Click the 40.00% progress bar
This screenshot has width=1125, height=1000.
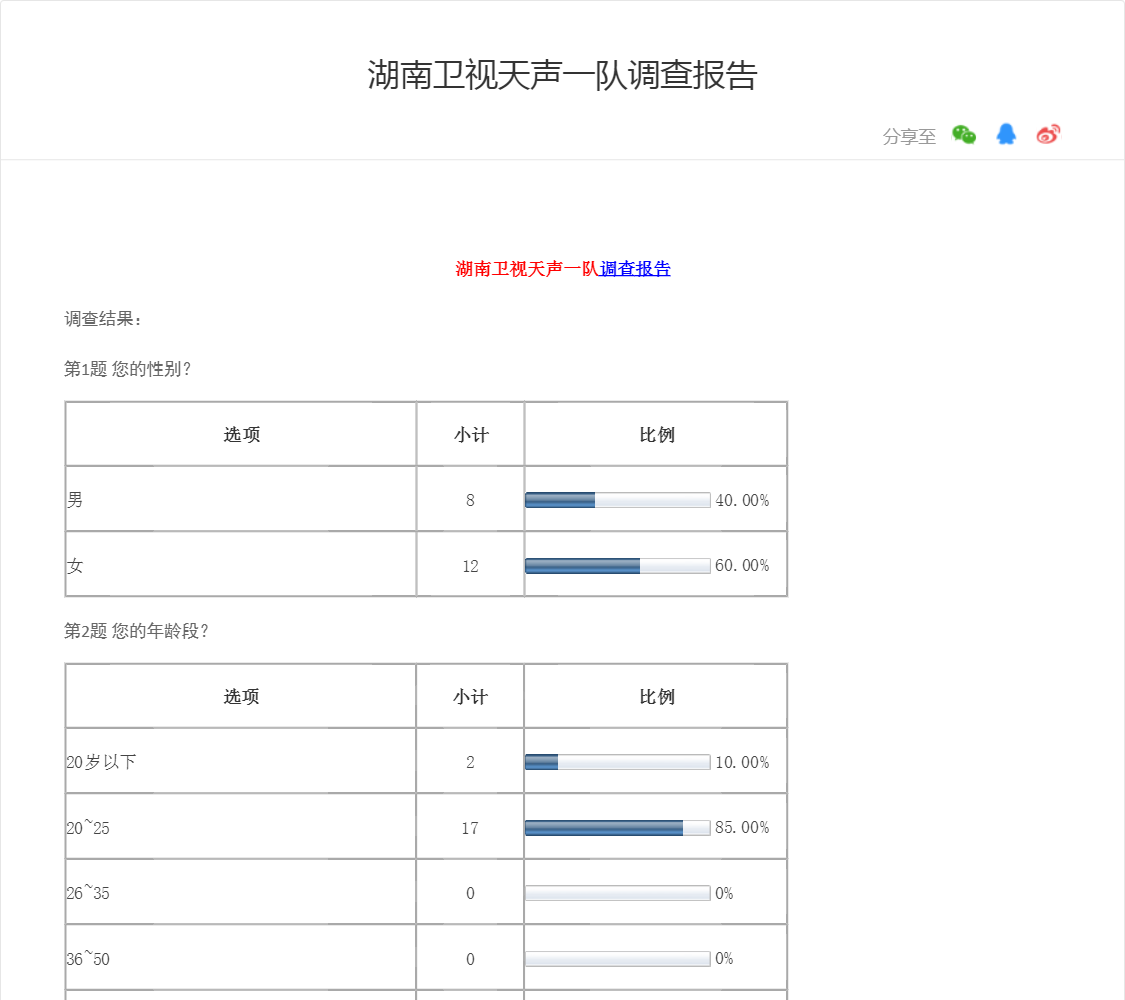coord(618,500)
